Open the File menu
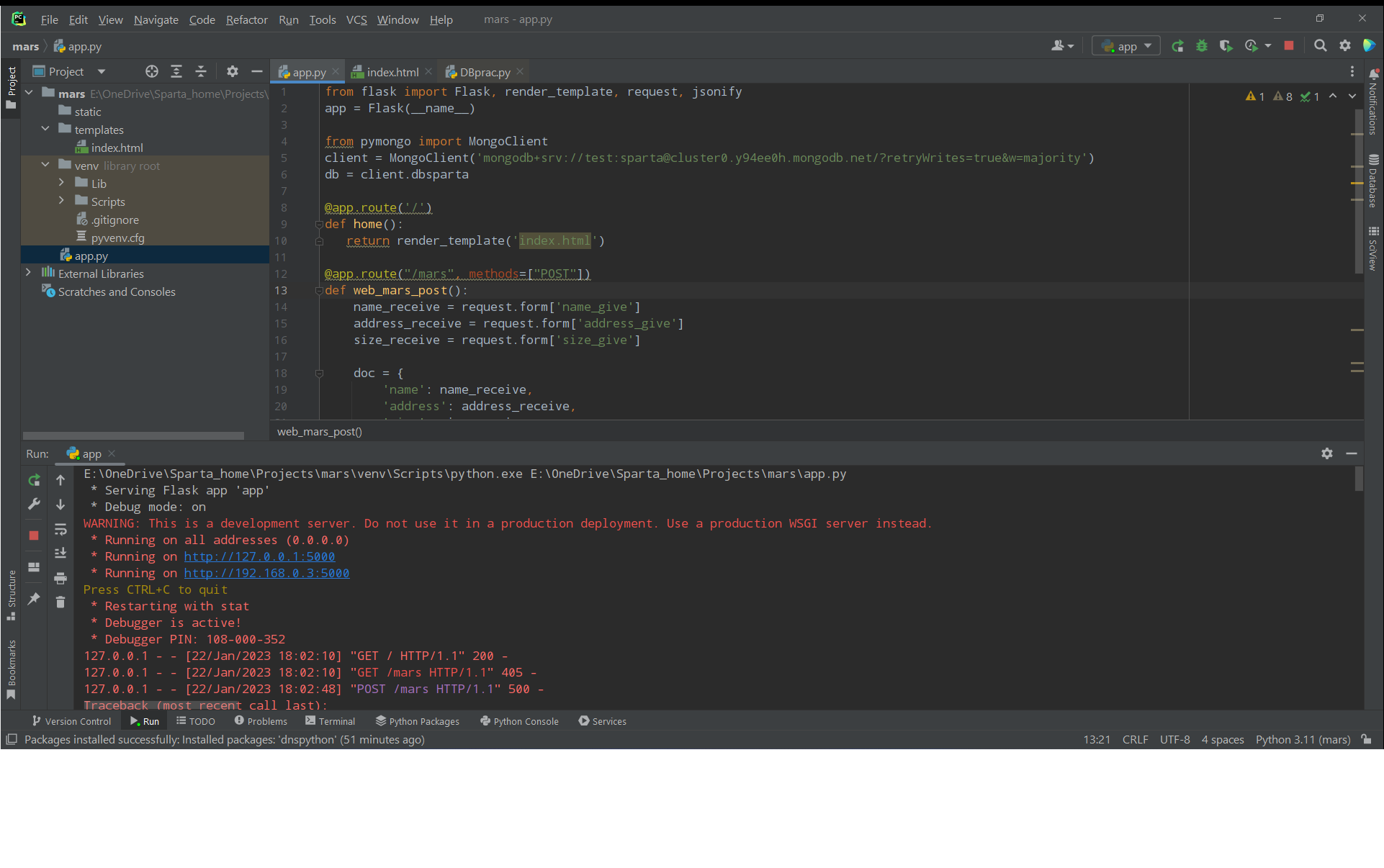1384x868 pixels. [x=49, y=19]
